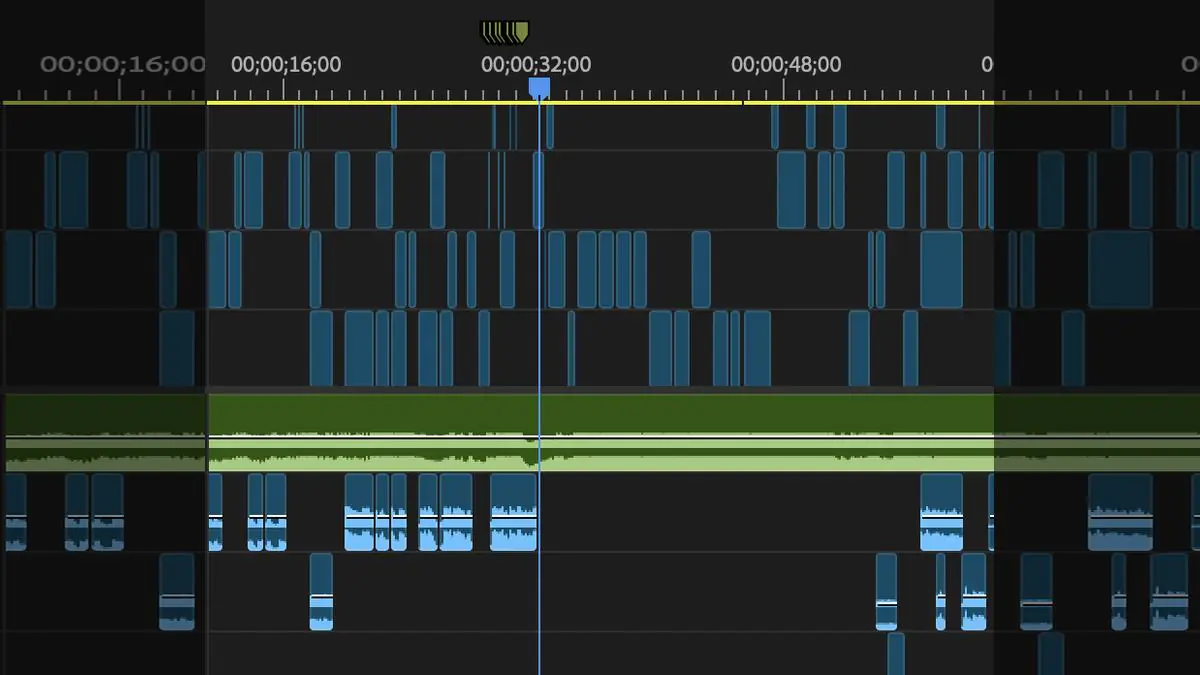Click the 00;00;32;00 timecode on the ruler
Image resolution: width=1200 pixels, height=675 pixels.
pyautogui.click(x=536, y=65)
